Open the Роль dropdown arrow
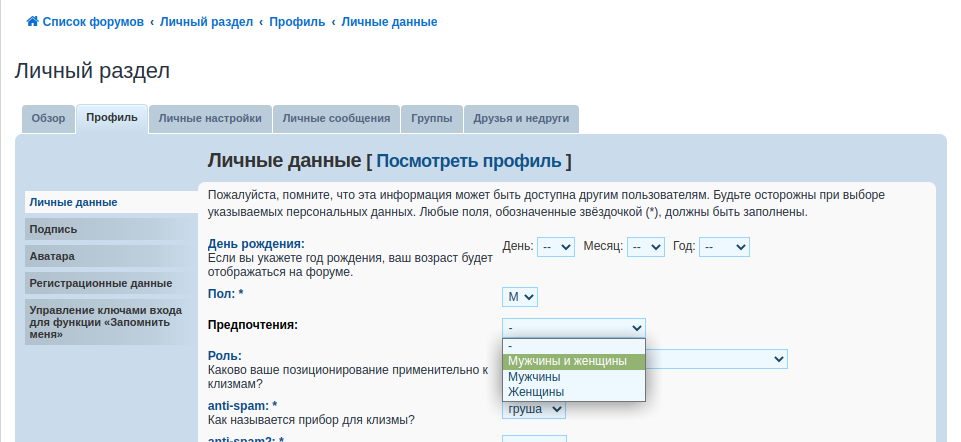Viewport: 961px width, 442px height. [x=779, y=359]
